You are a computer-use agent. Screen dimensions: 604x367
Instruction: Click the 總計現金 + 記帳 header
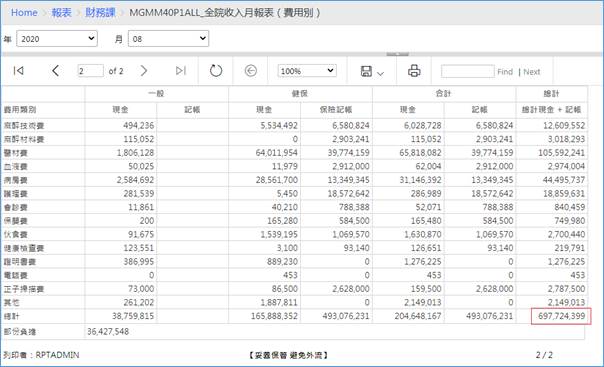551,110
